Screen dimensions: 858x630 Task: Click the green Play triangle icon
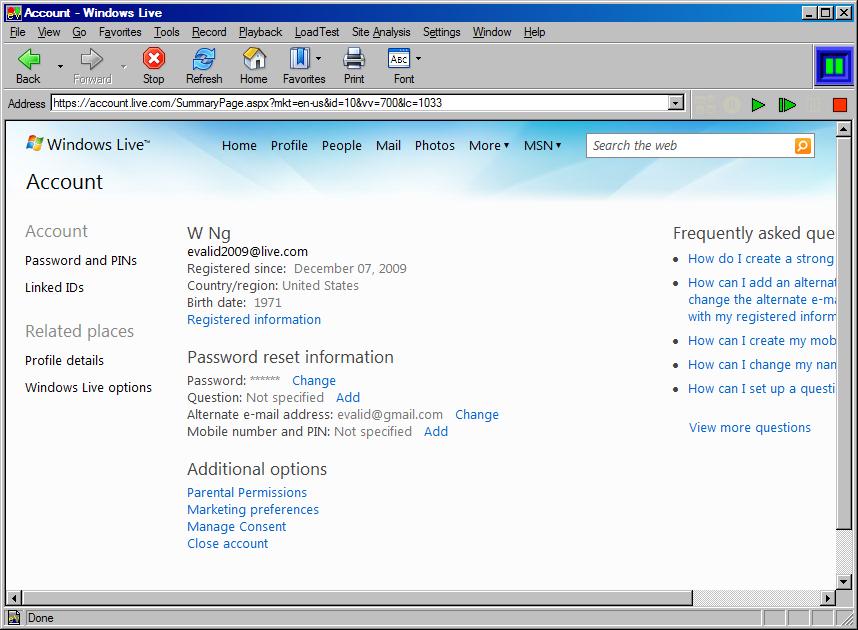click(x=758, y=105)
